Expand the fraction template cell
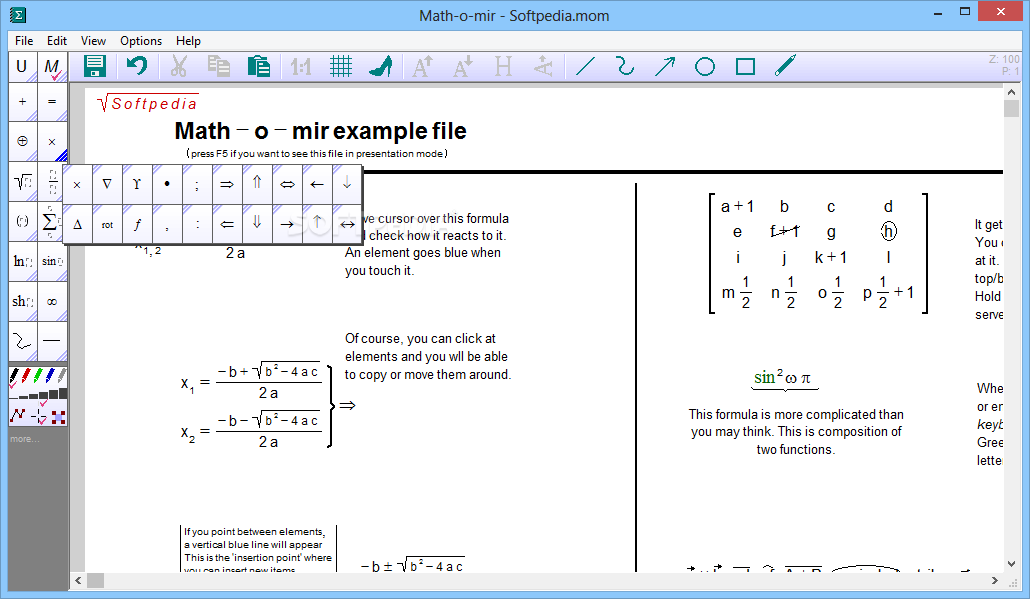The width and height of the screenshot is (1030, 599). 51,181
